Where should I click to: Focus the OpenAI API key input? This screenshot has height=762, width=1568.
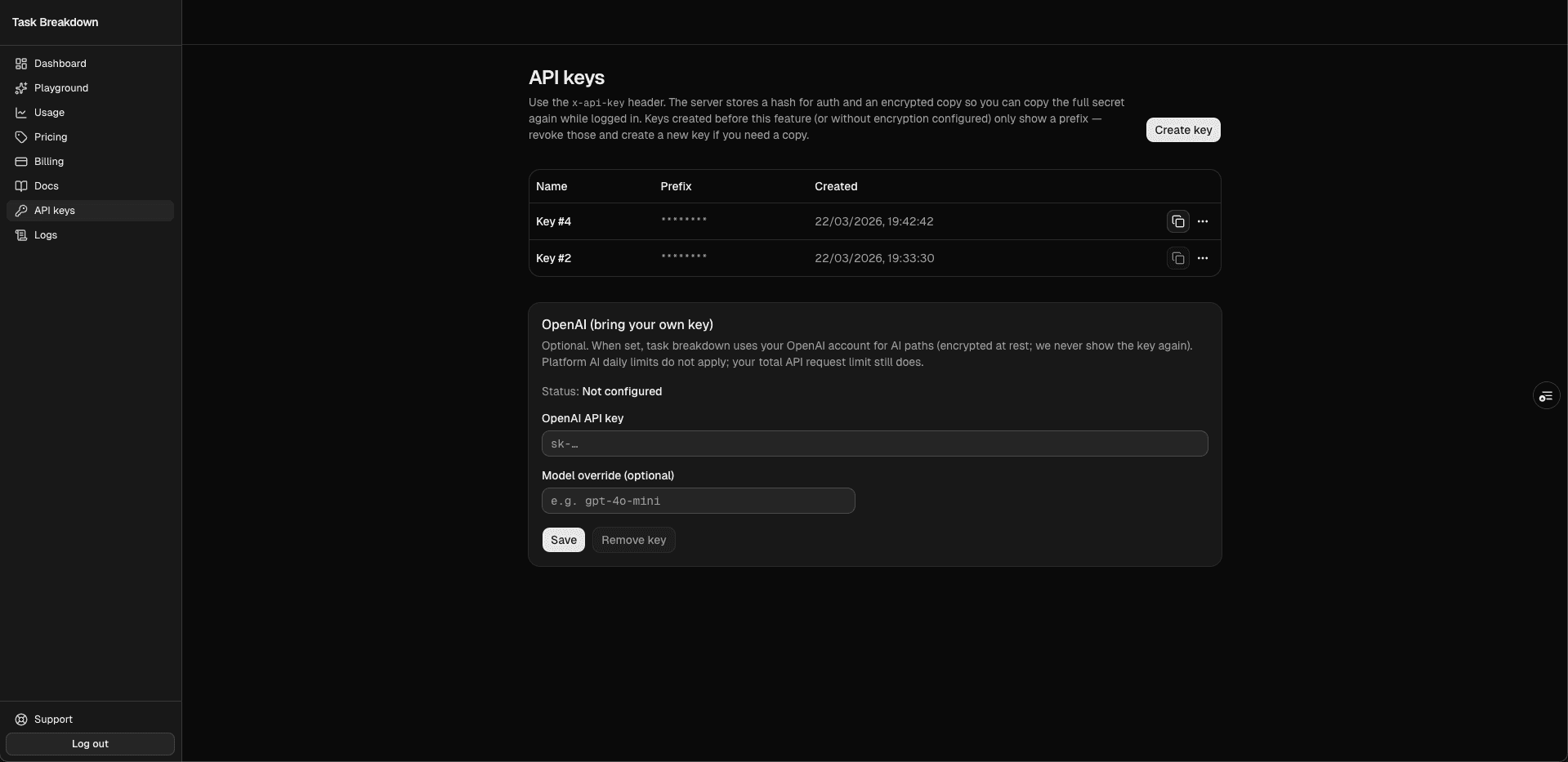(x=873, y=443)
